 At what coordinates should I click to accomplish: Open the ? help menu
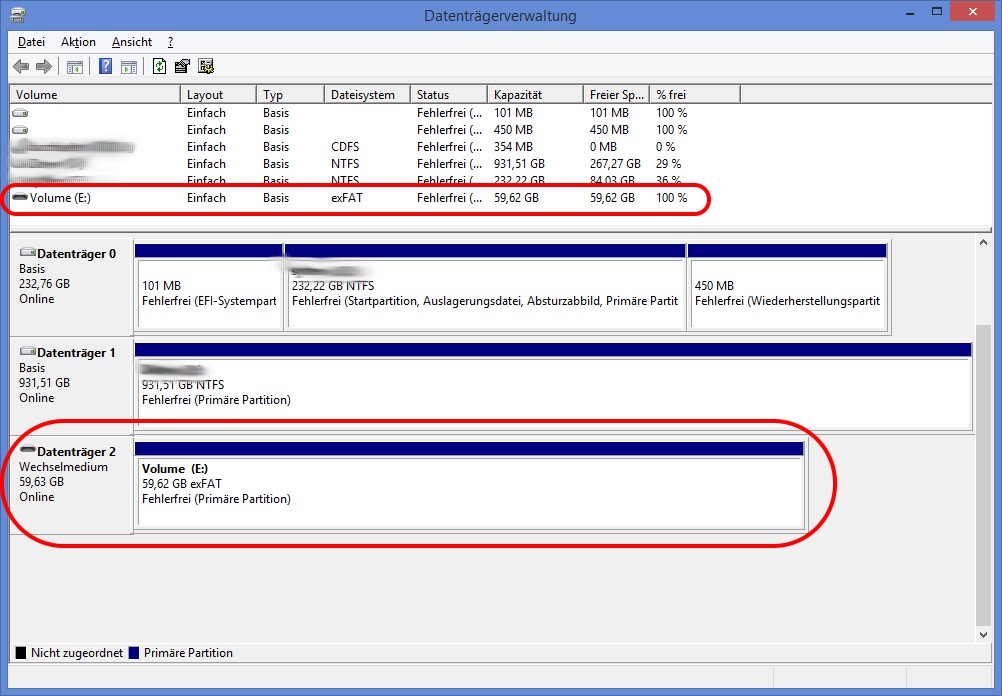pos(170,42)
